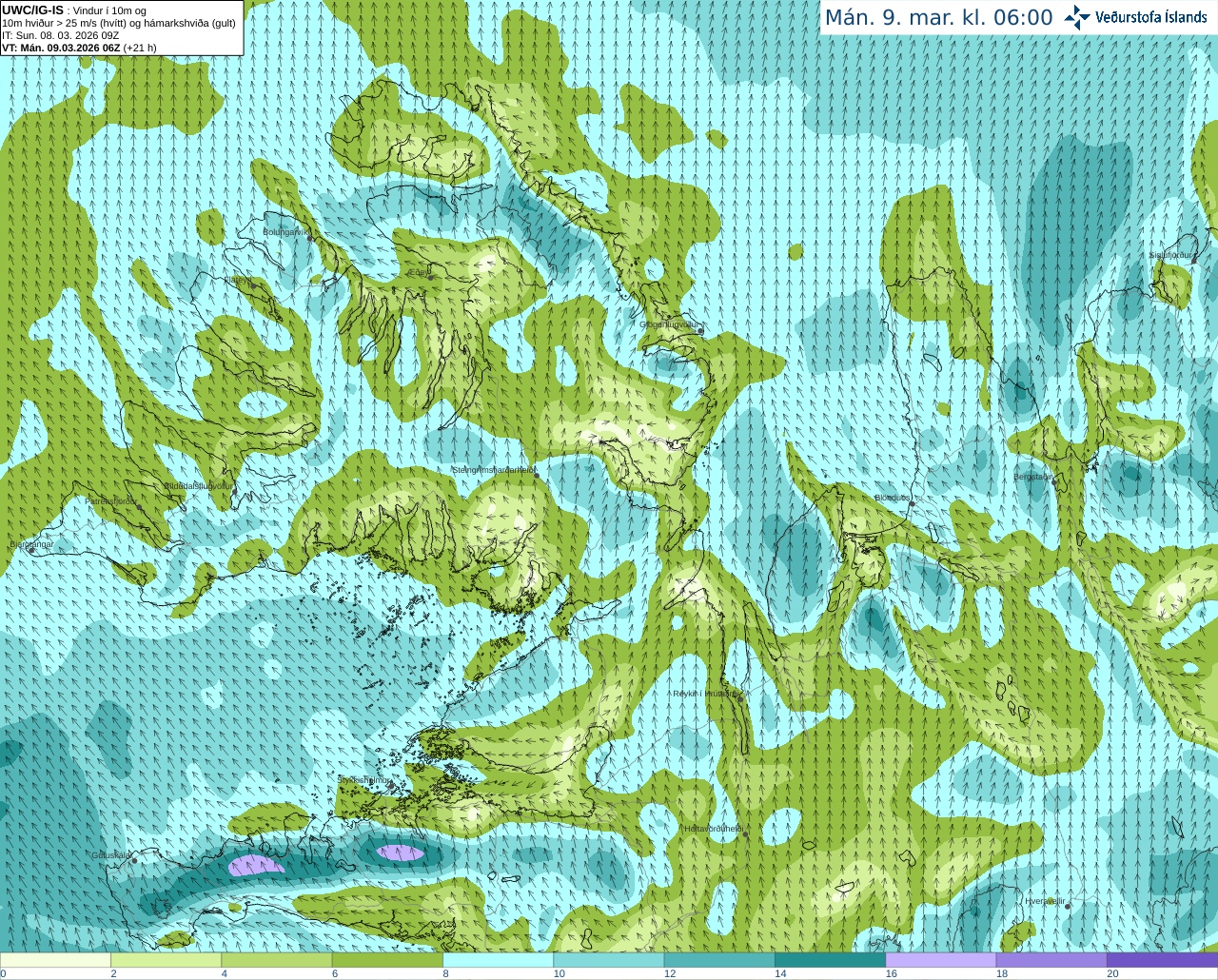Click the medium purple 18–20 m/s legend swatch
This screenshot has height=980, width=1218.
point(1051,960)
